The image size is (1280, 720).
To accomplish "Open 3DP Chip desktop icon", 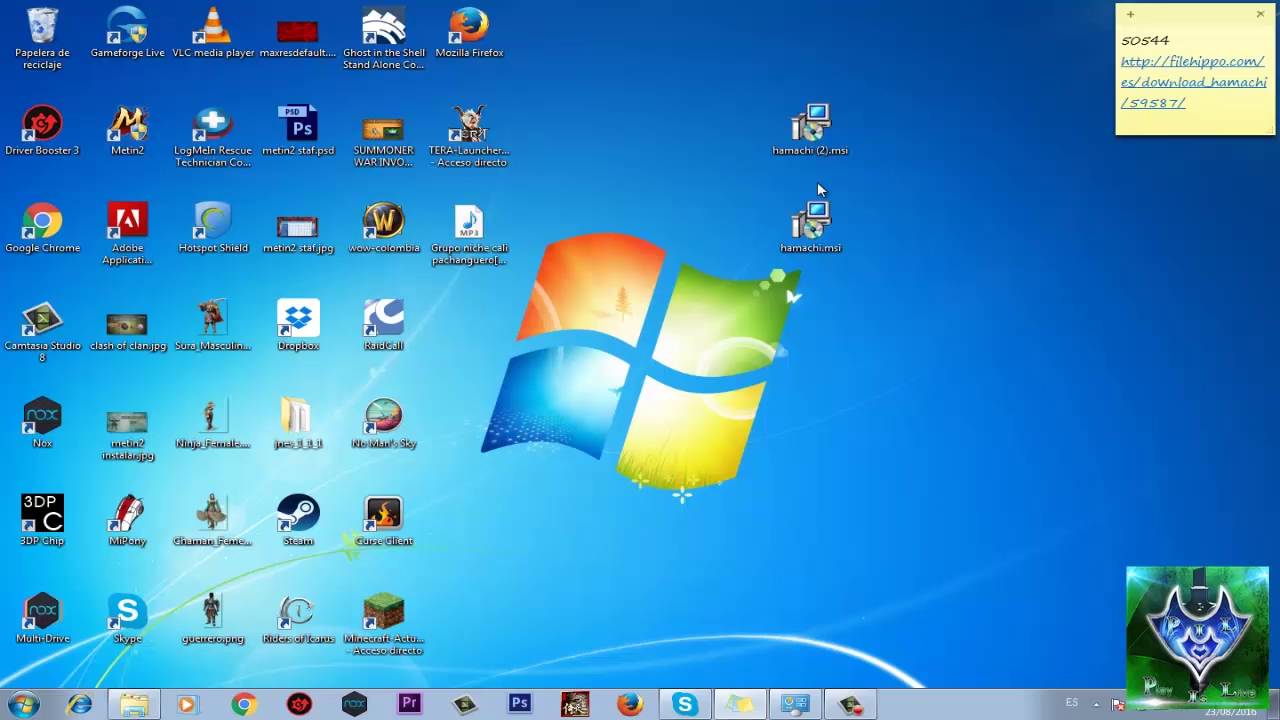I will click(x=42, y=521).
